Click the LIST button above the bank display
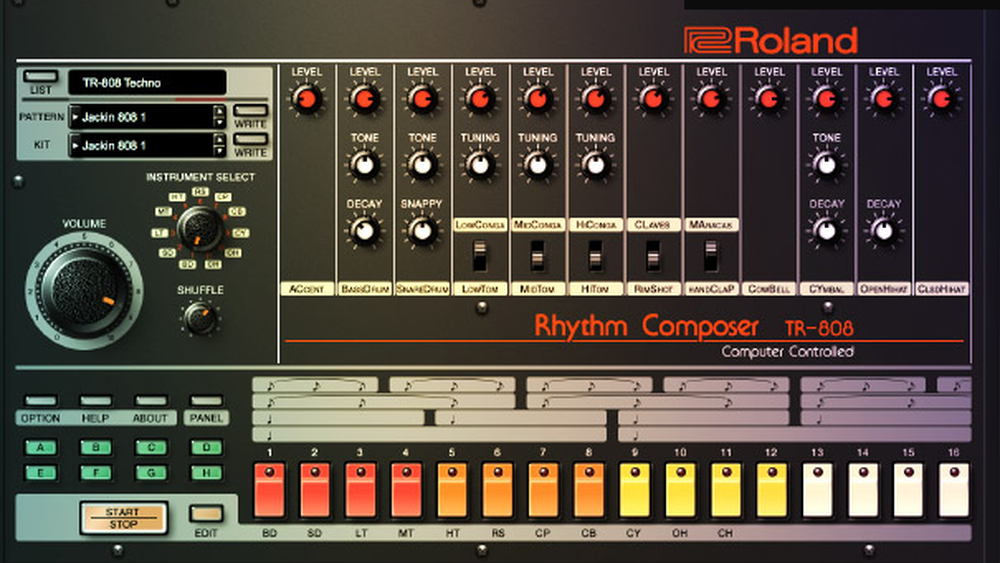The image size is (1000, 563). (x=40, y=76)
